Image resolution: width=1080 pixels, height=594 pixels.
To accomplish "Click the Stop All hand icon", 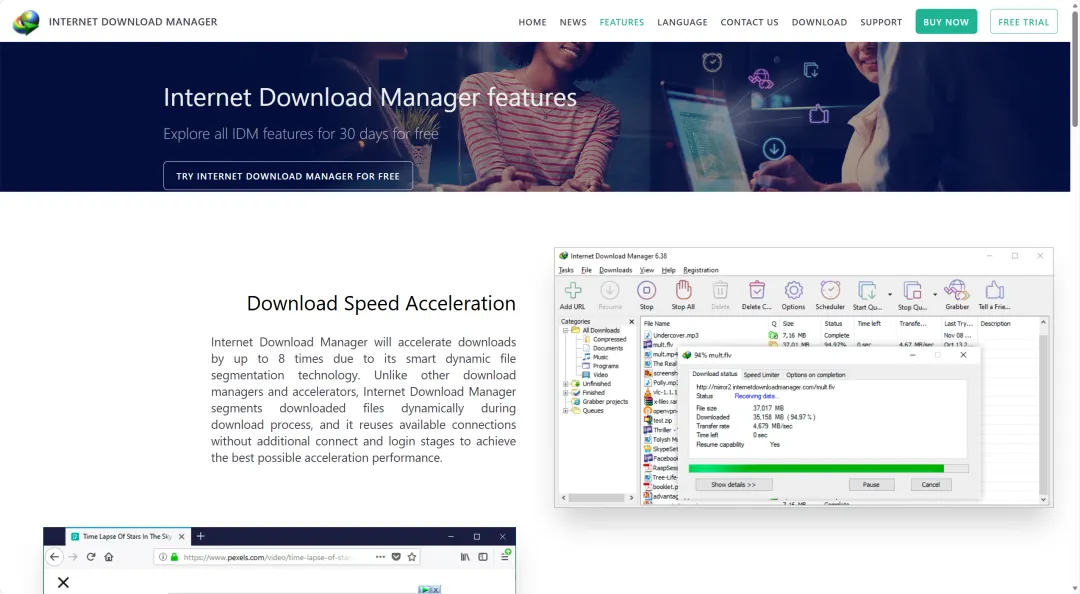I will pos(683,296).
